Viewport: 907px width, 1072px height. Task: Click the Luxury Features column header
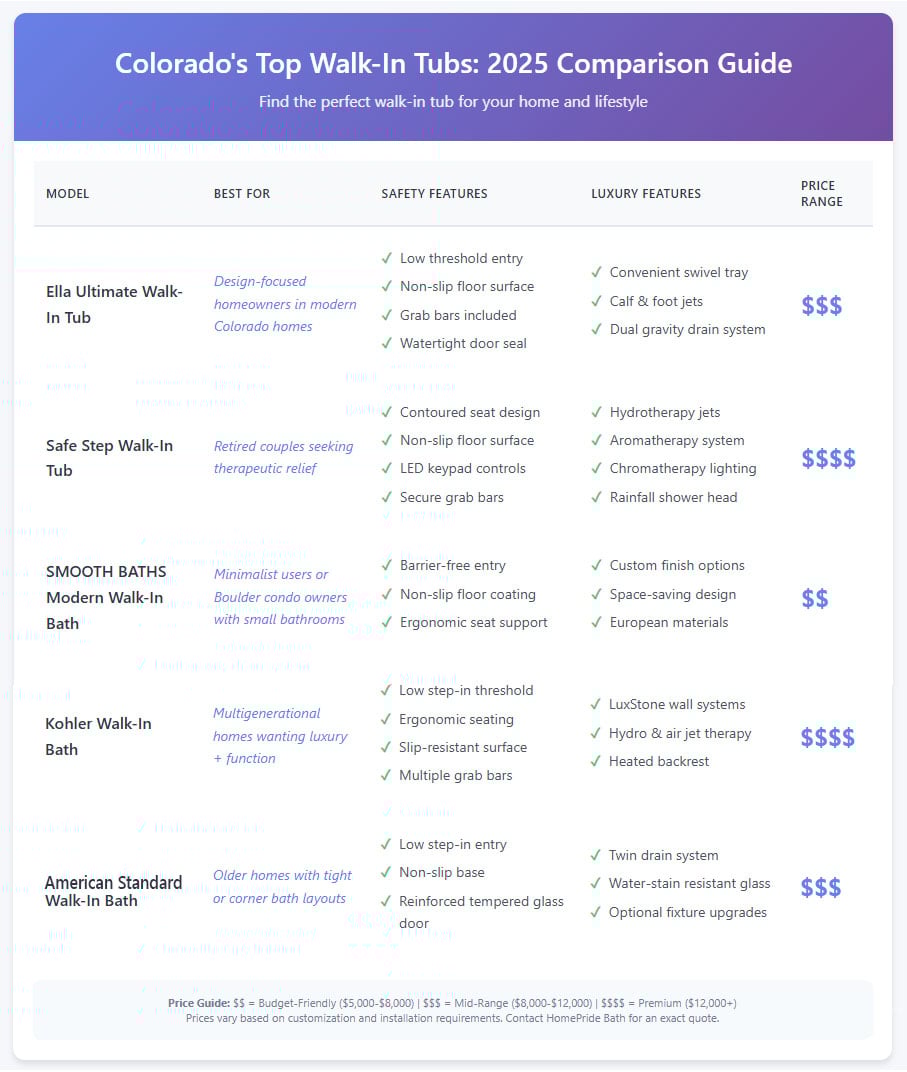(x=645, y=194)
